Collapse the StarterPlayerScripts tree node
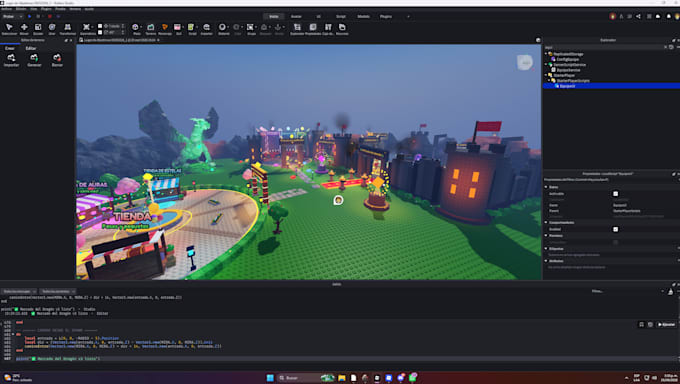This screenshot has width=680, height=384. click(549, 80)
